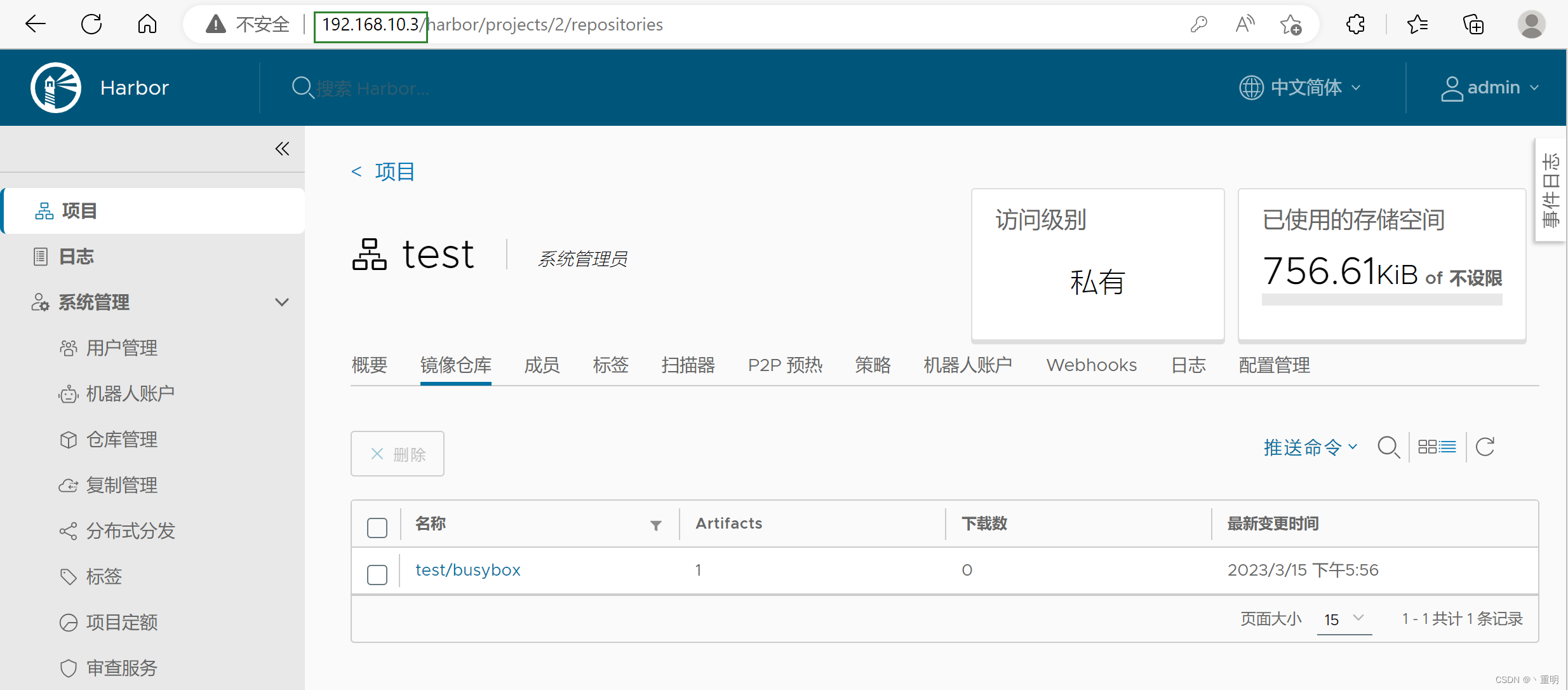Image resolution: width=1568 pixels, height=690 pixels.
Task: Open 标签 tab in project tabs
Action: (611, 365)
